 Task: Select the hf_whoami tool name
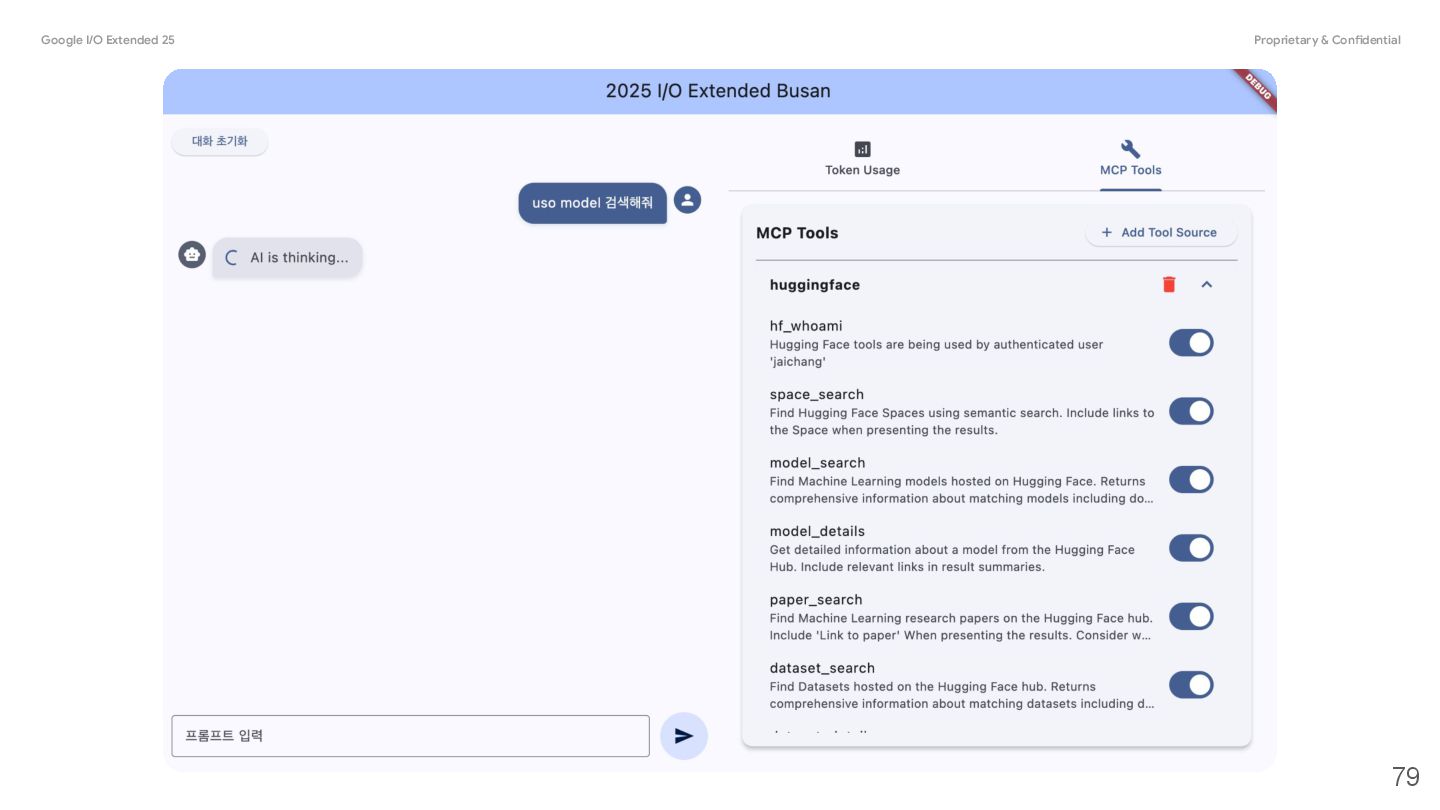click(806, 326)
